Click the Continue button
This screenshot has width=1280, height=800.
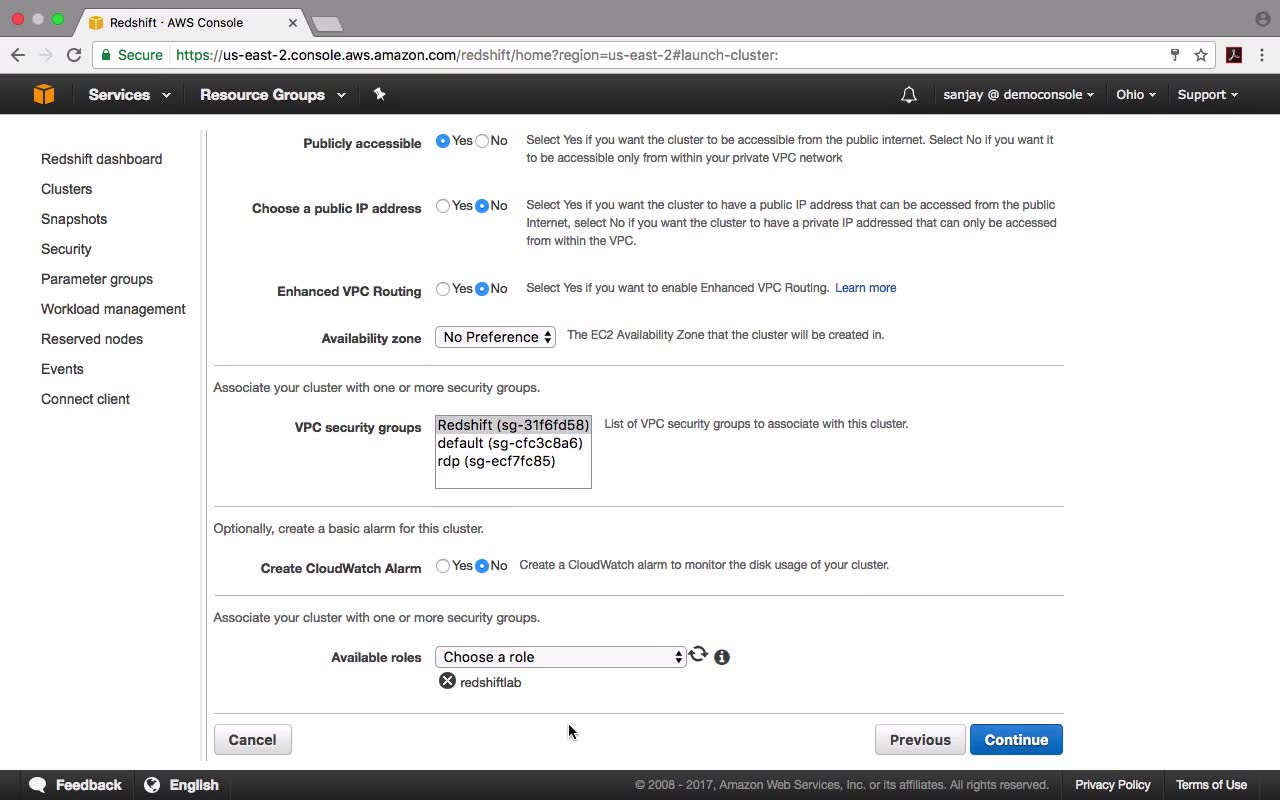[x=1016, y=740]
